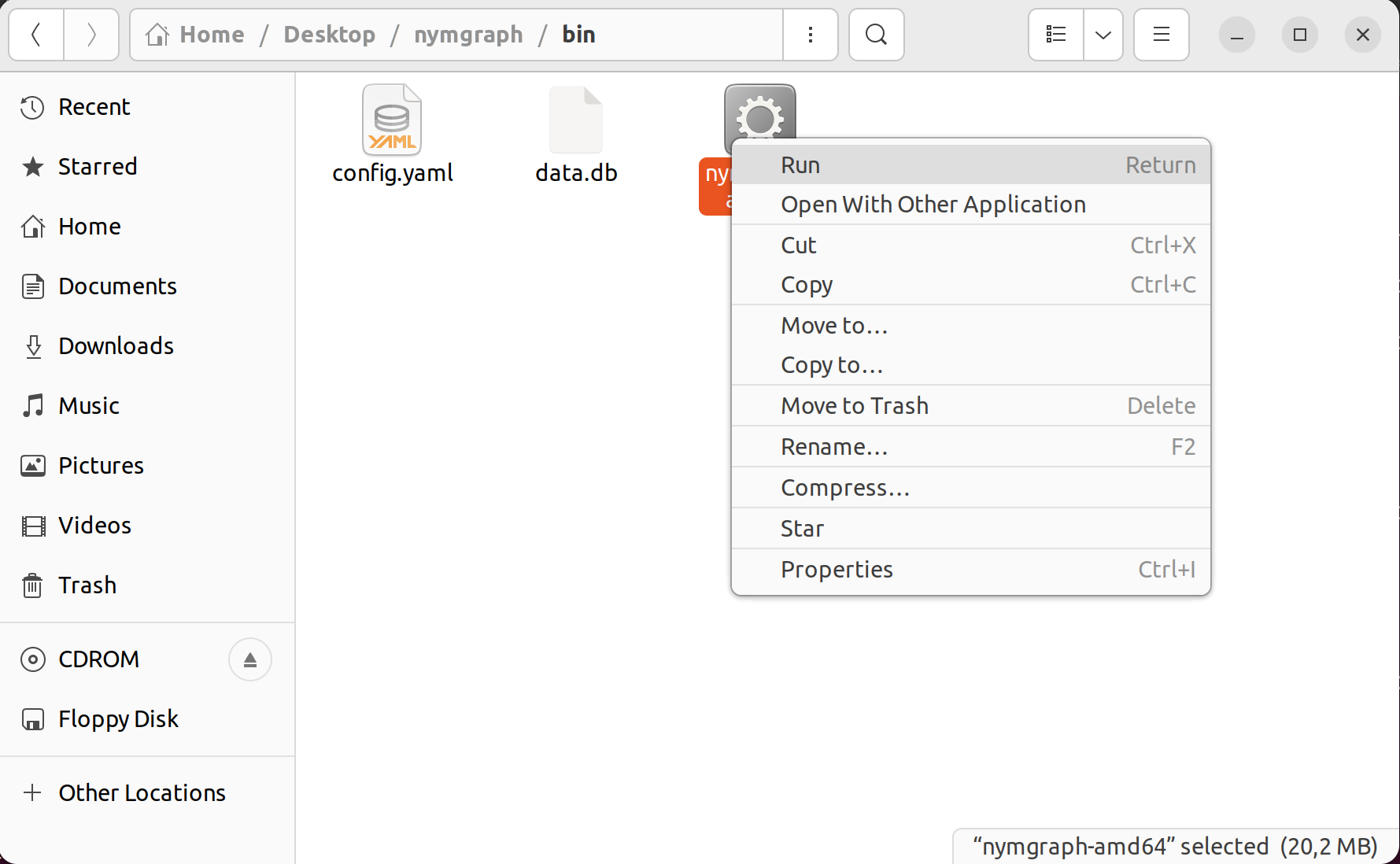Image resolution: width=1400 pixels, height=864 pixels.
Task: Select the nymgraph-amd64 gear icon
Action: [759, 120]
